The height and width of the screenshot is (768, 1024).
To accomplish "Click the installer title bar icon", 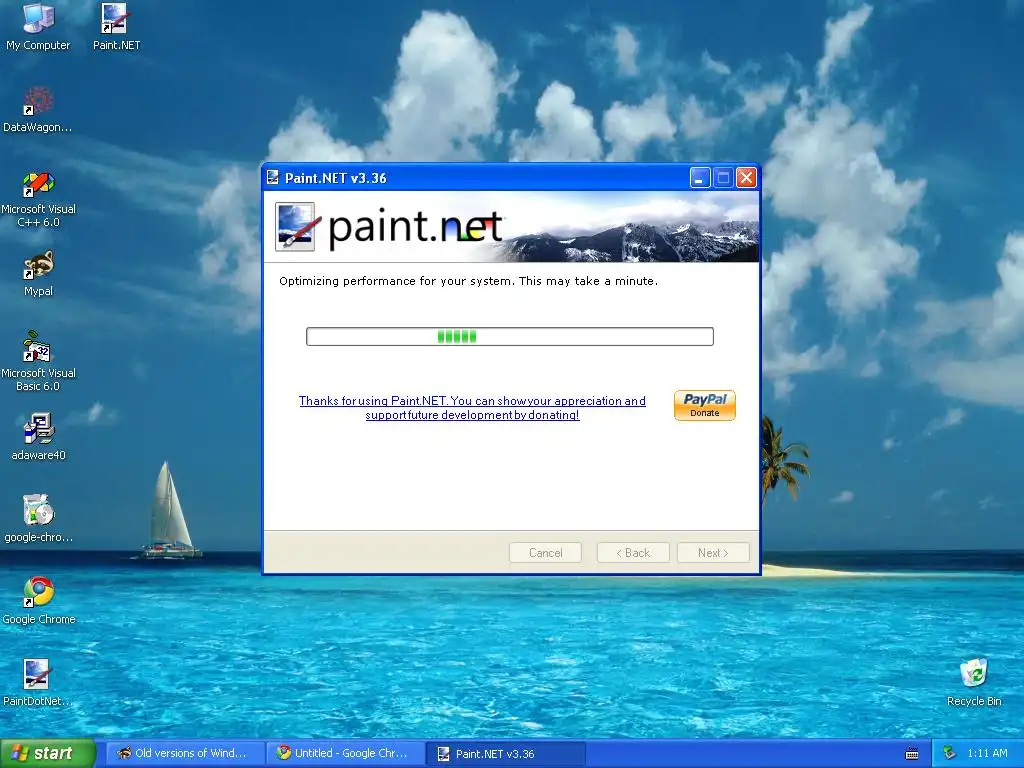I will tap(273, 178).
